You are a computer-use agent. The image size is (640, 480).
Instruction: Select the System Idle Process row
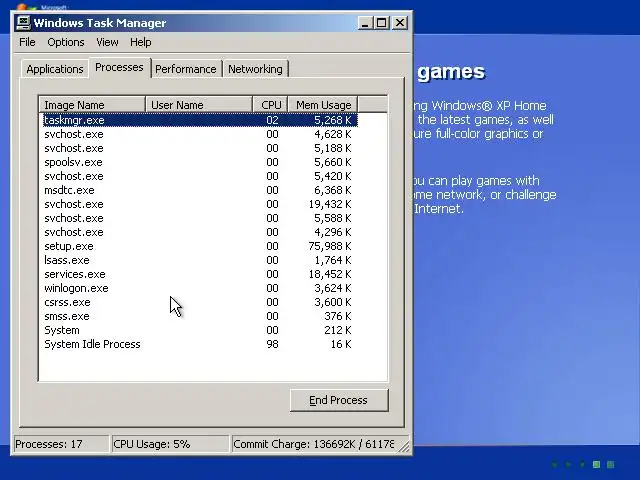pos(200,344)
